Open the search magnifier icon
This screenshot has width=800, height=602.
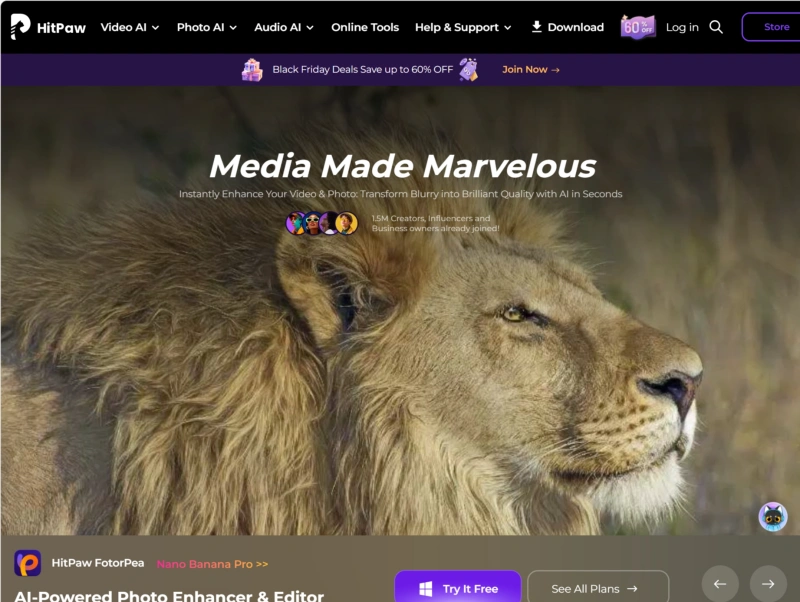[716, 27]
